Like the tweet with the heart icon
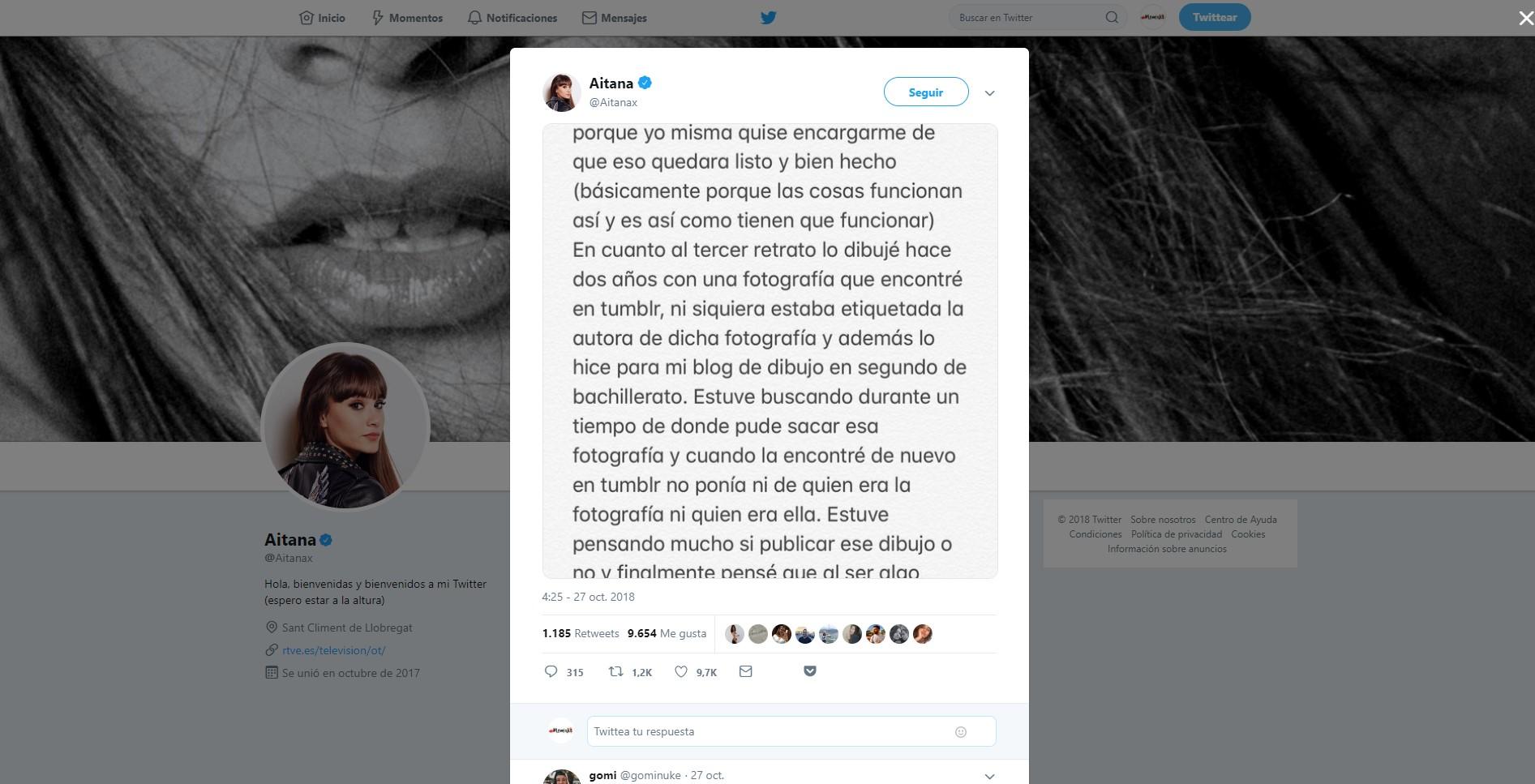The image size is (1535, 784). [681, 671]
